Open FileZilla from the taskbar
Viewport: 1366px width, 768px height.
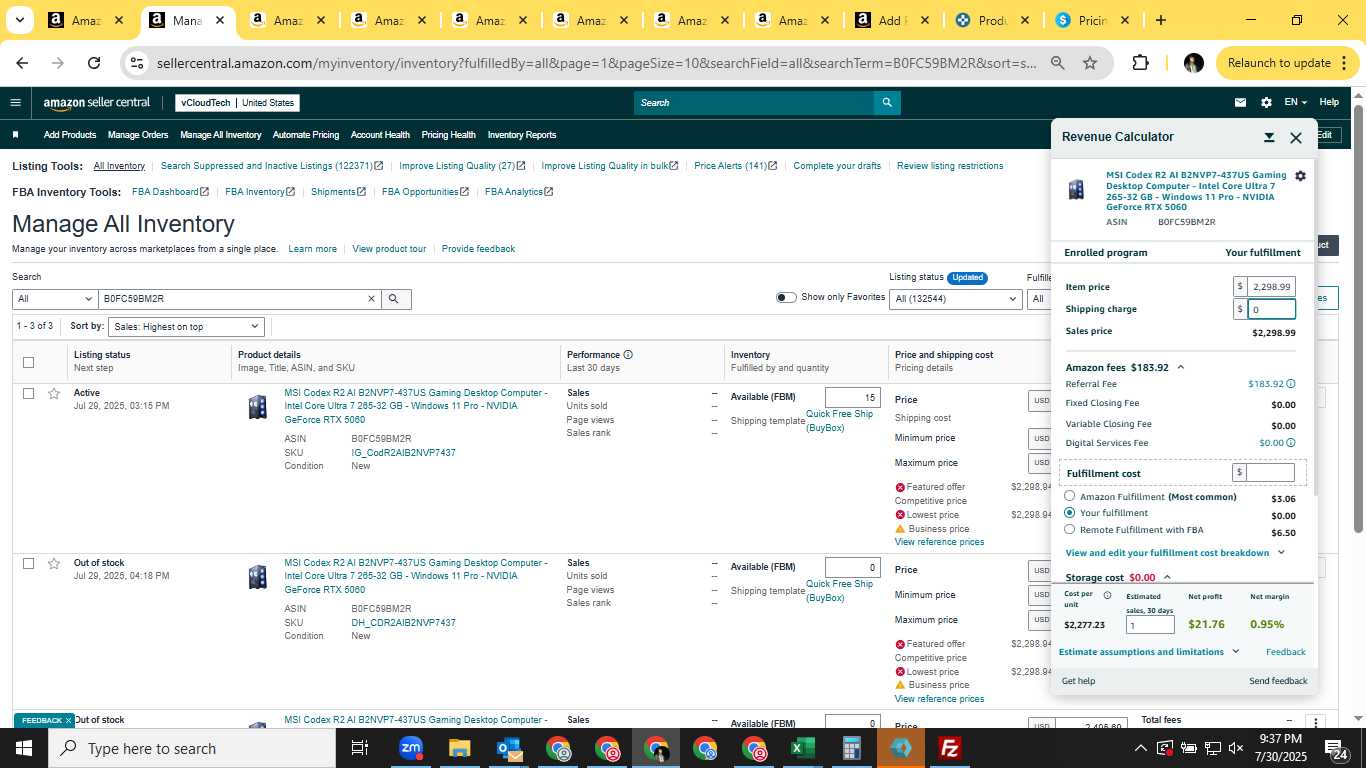950,748
